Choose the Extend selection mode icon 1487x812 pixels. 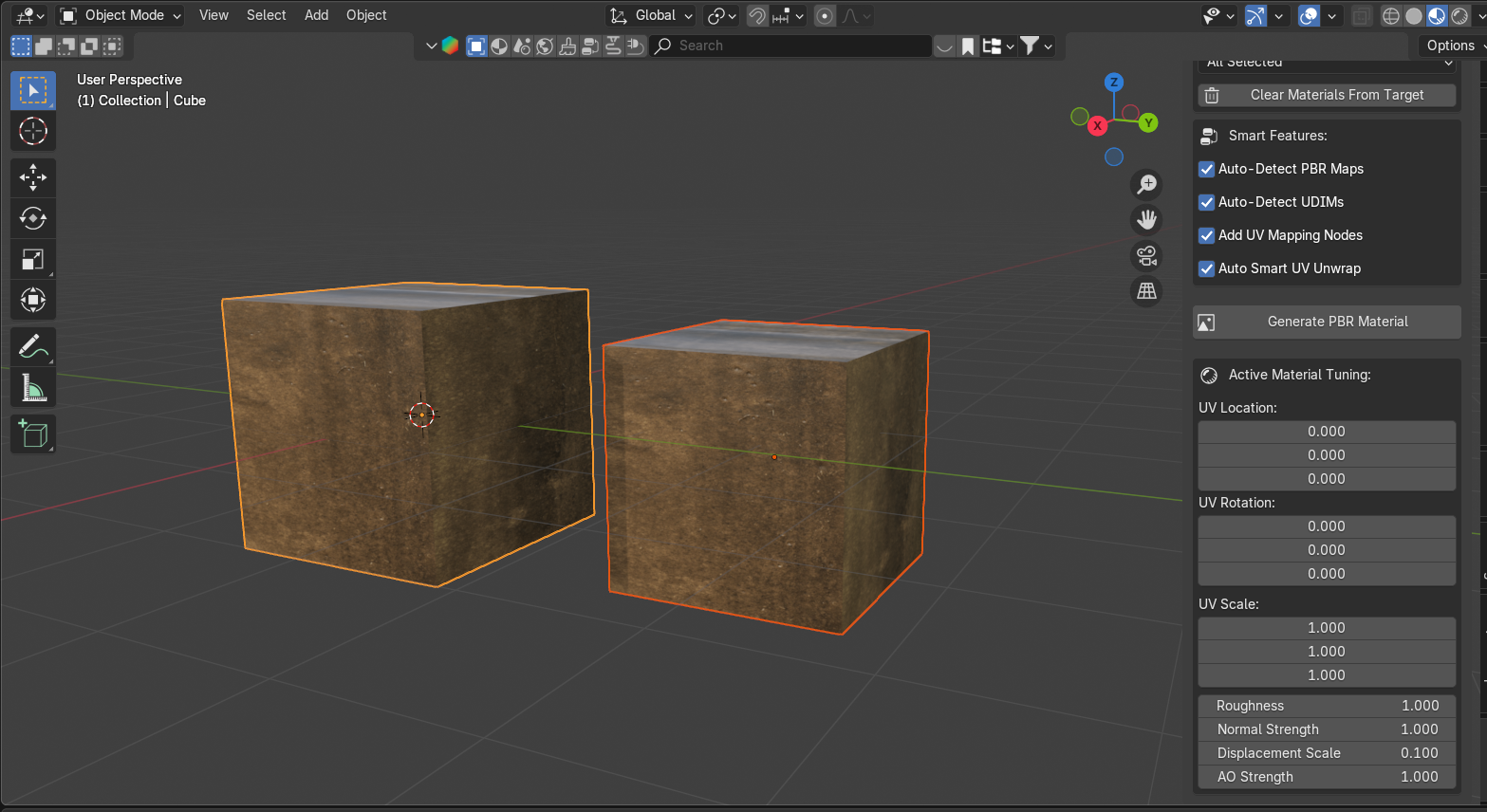pyautogui.click(x=44, y=46)
